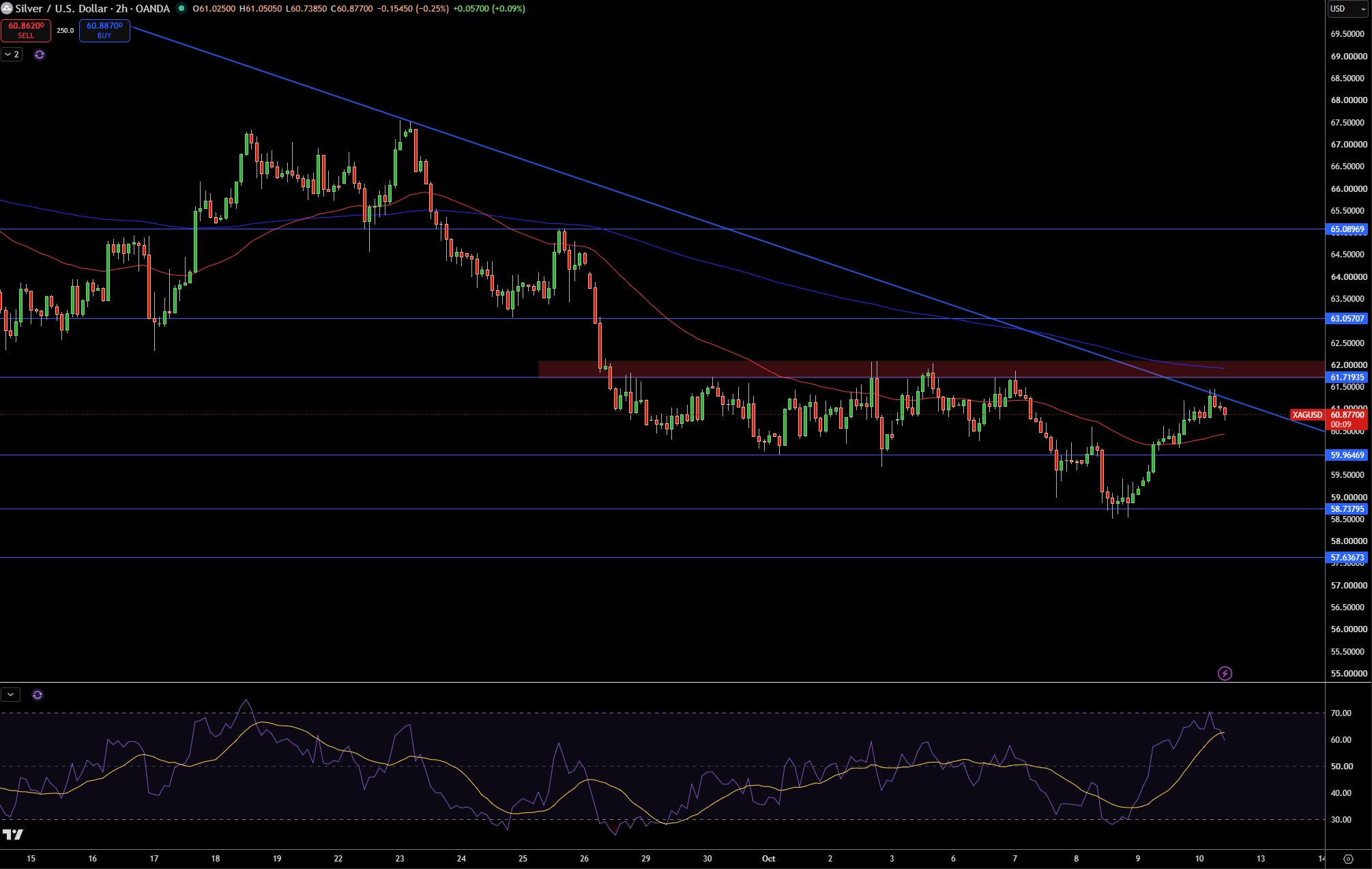Click the Silver / U.S. Dollar symbol title
This screenshot has width=1372, height=869.
[x=92, y=9]
